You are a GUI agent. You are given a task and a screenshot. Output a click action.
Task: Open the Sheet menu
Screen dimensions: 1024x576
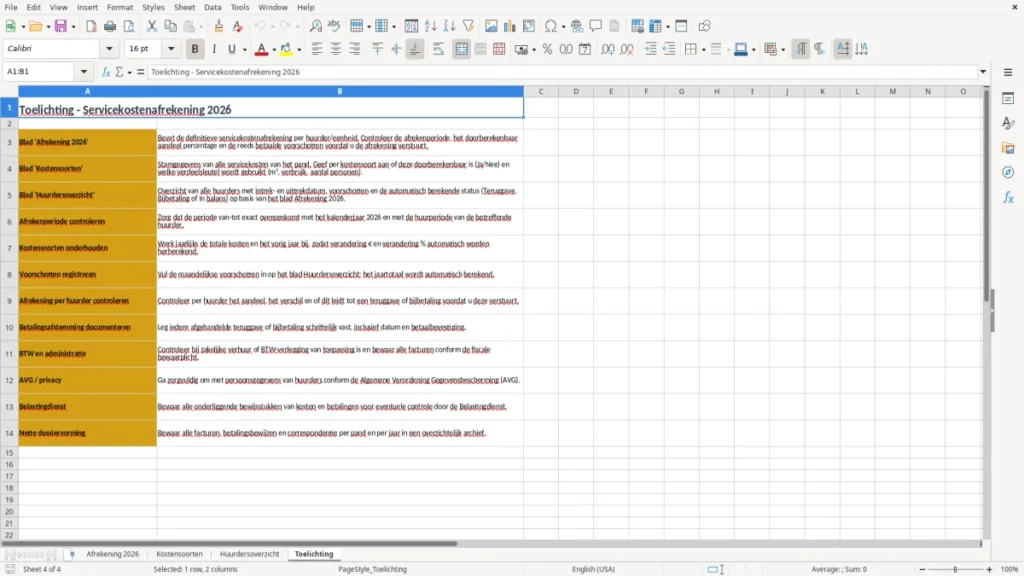tap(184, 7)
